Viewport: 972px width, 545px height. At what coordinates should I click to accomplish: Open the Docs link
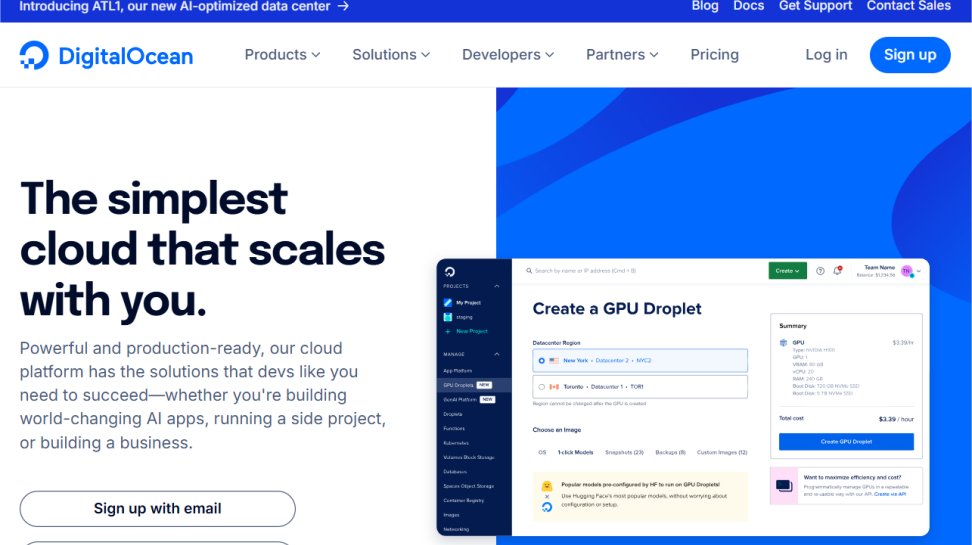[749, 6]
